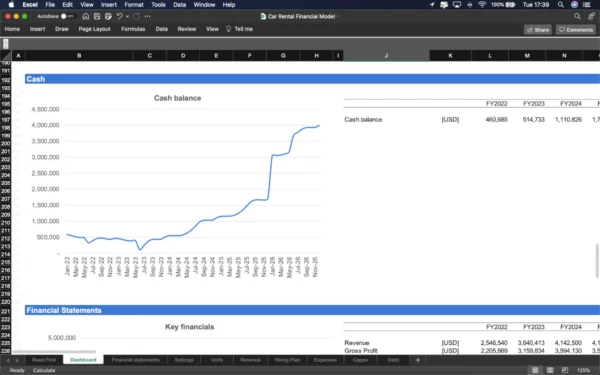The width and height of the screenshot is (600, 375).
Task: Click the Wi-Fi status icon
Action: click(x=482, y=5)
